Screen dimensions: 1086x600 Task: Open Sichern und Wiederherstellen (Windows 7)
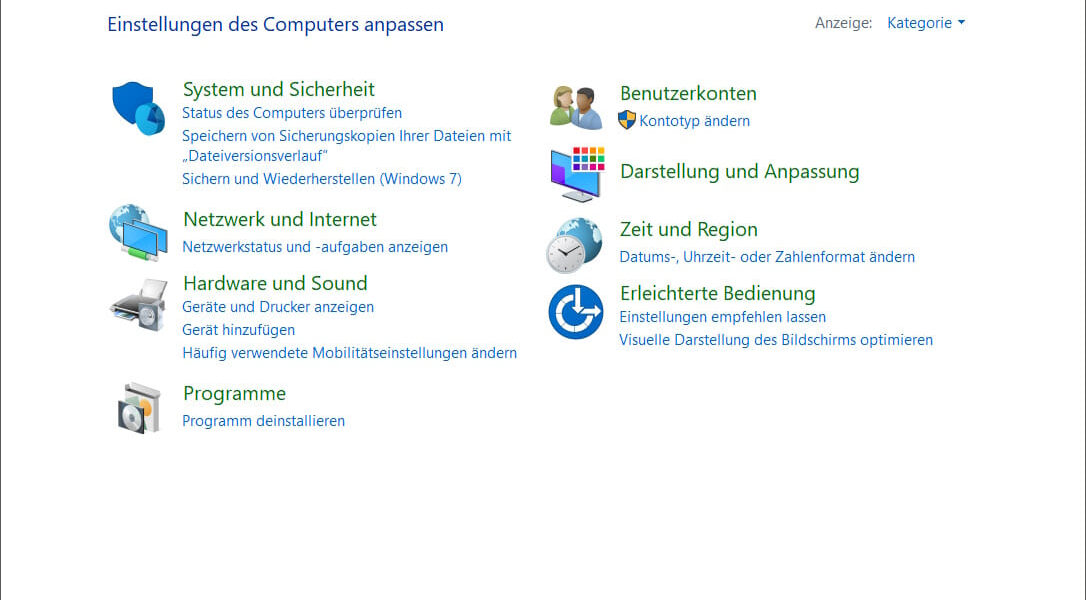point(322,179)
